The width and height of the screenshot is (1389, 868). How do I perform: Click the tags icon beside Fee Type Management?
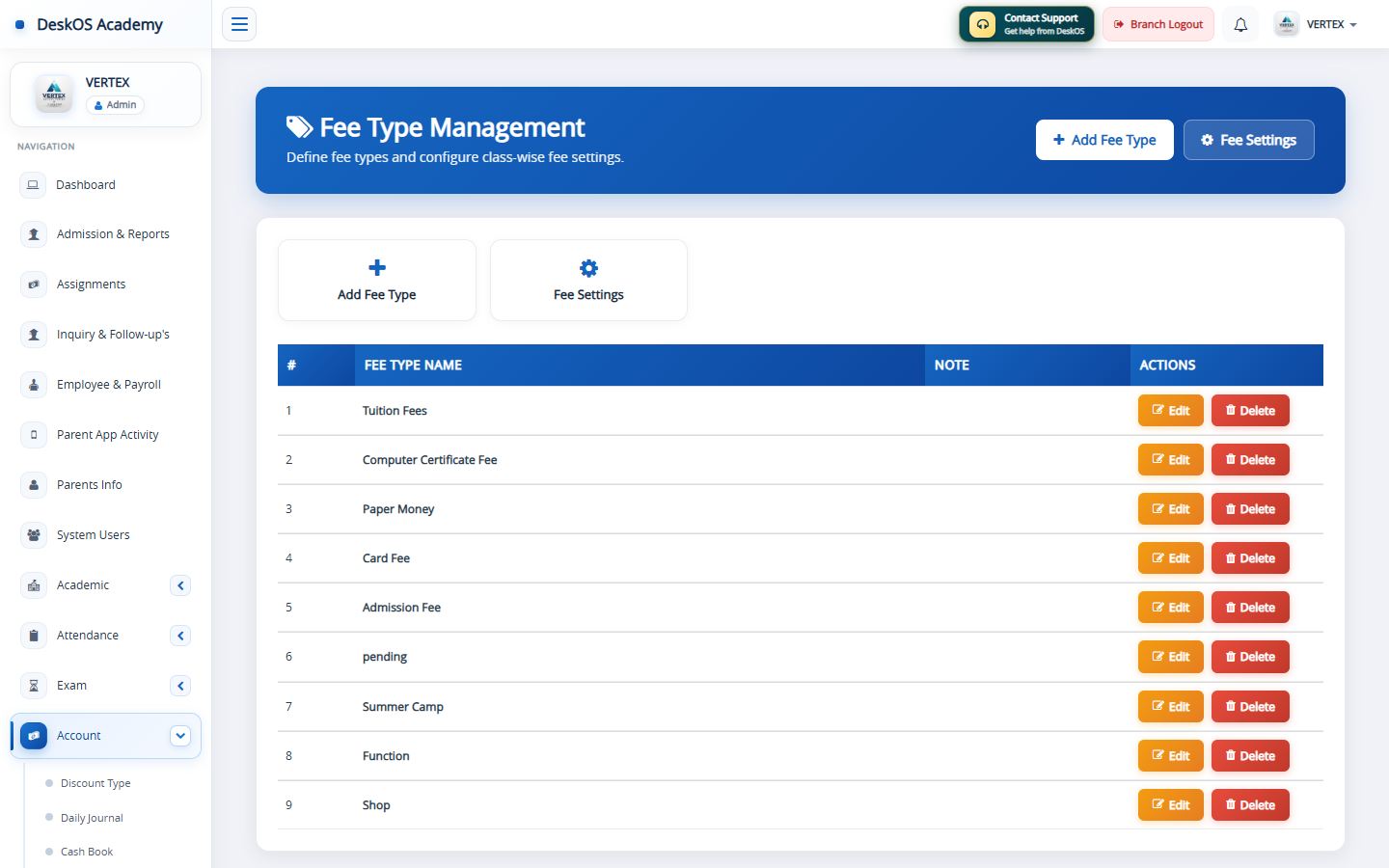pyautogui.click(x=300, y=126)
